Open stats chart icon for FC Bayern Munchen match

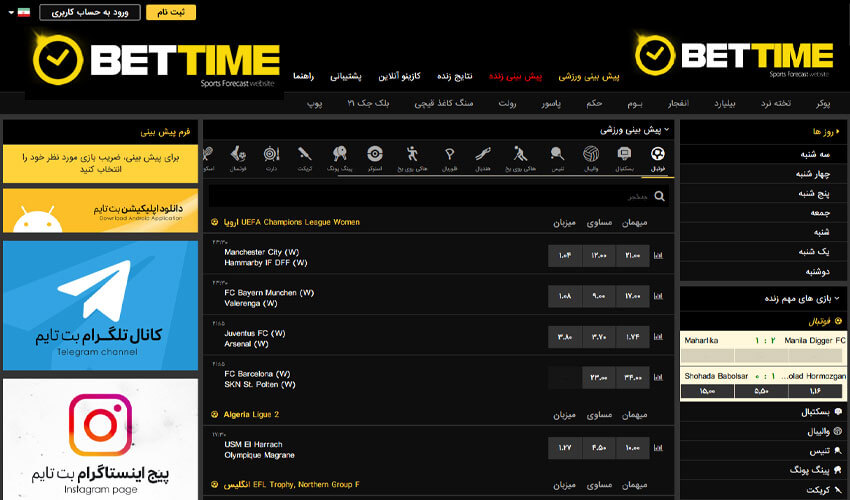coord(658,296)
